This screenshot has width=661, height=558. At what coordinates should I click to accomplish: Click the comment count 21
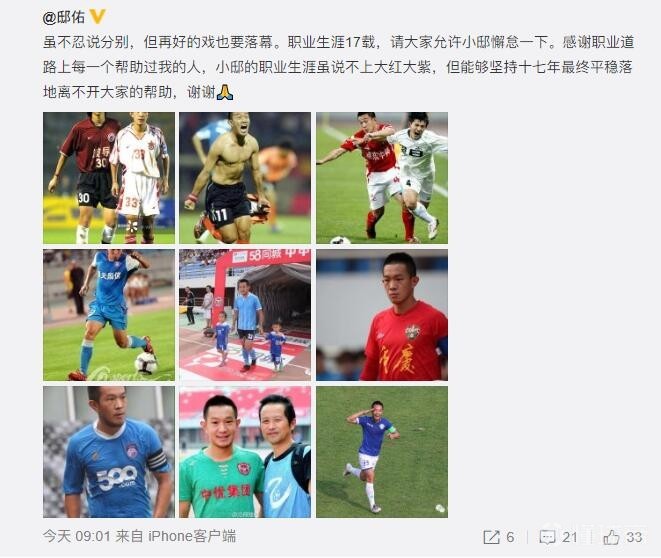pos(570,537)
